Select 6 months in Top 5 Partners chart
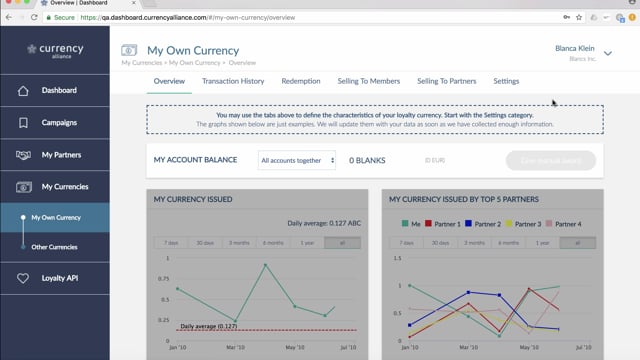Image resolution: width=640 pixels, height=360 pixels. coord(508,243)
